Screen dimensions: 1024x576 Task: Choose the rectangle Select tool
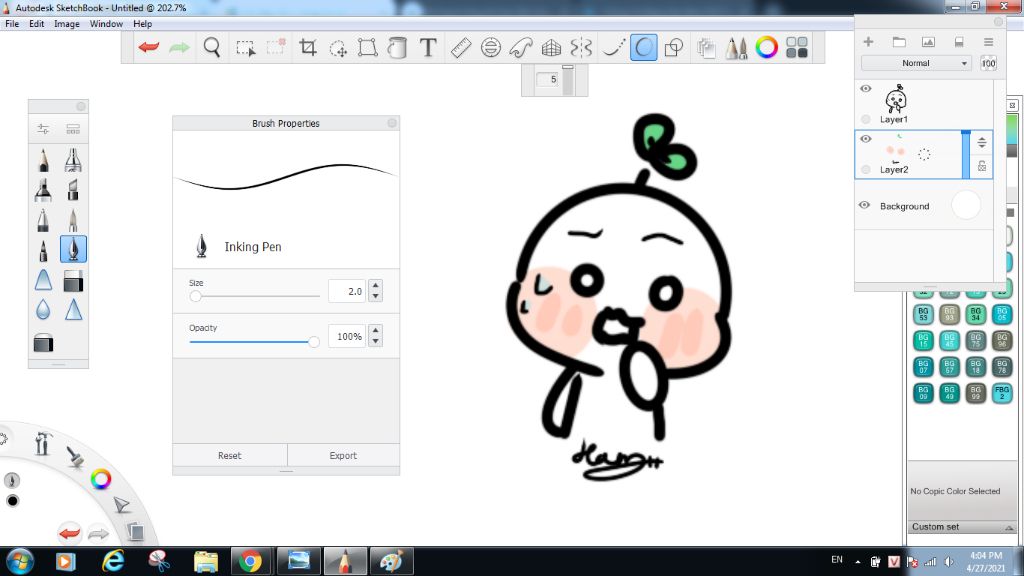246,48
